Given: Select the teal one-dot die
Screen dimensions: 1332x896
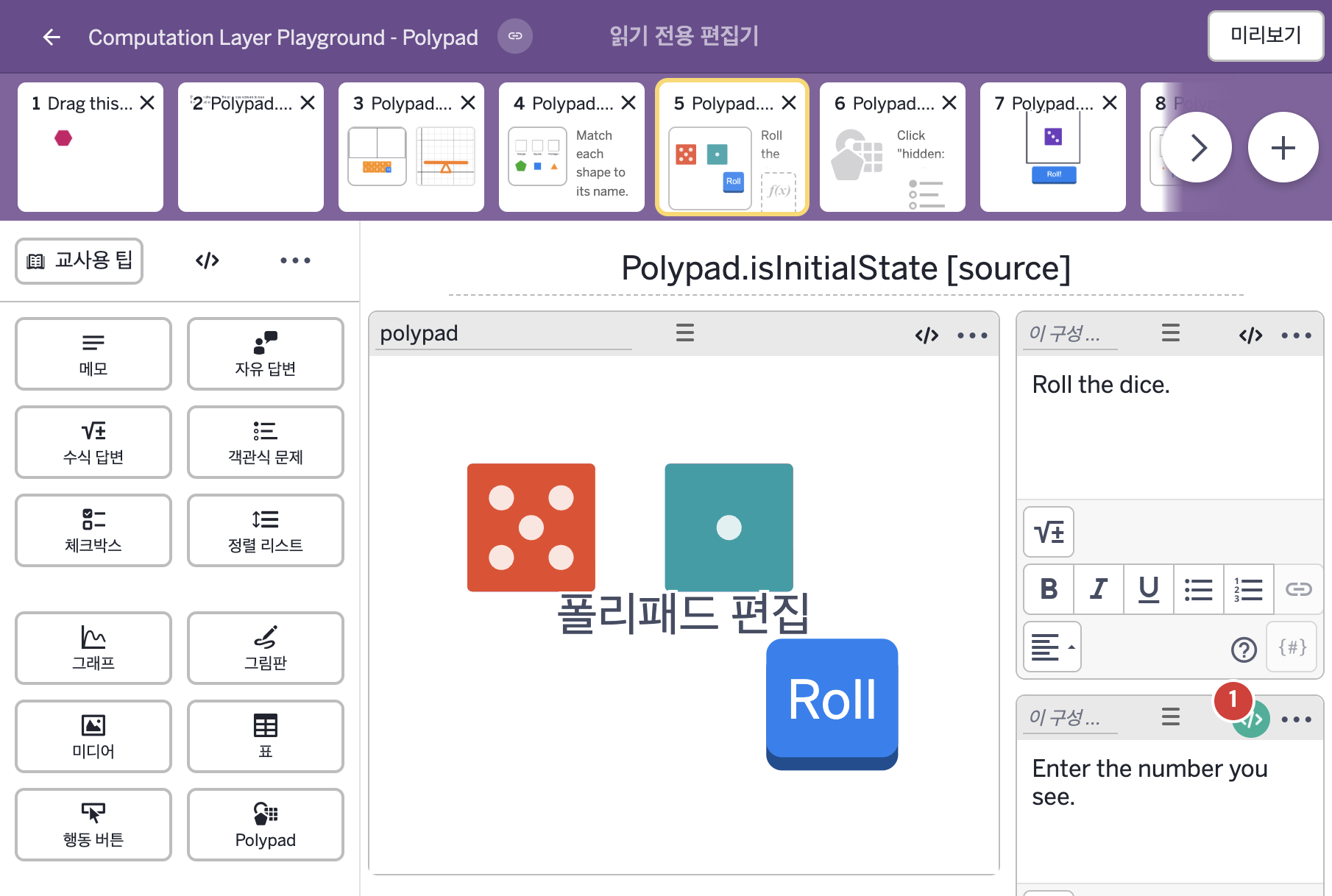Looking at the screenshot, I should tap(729, 527).
